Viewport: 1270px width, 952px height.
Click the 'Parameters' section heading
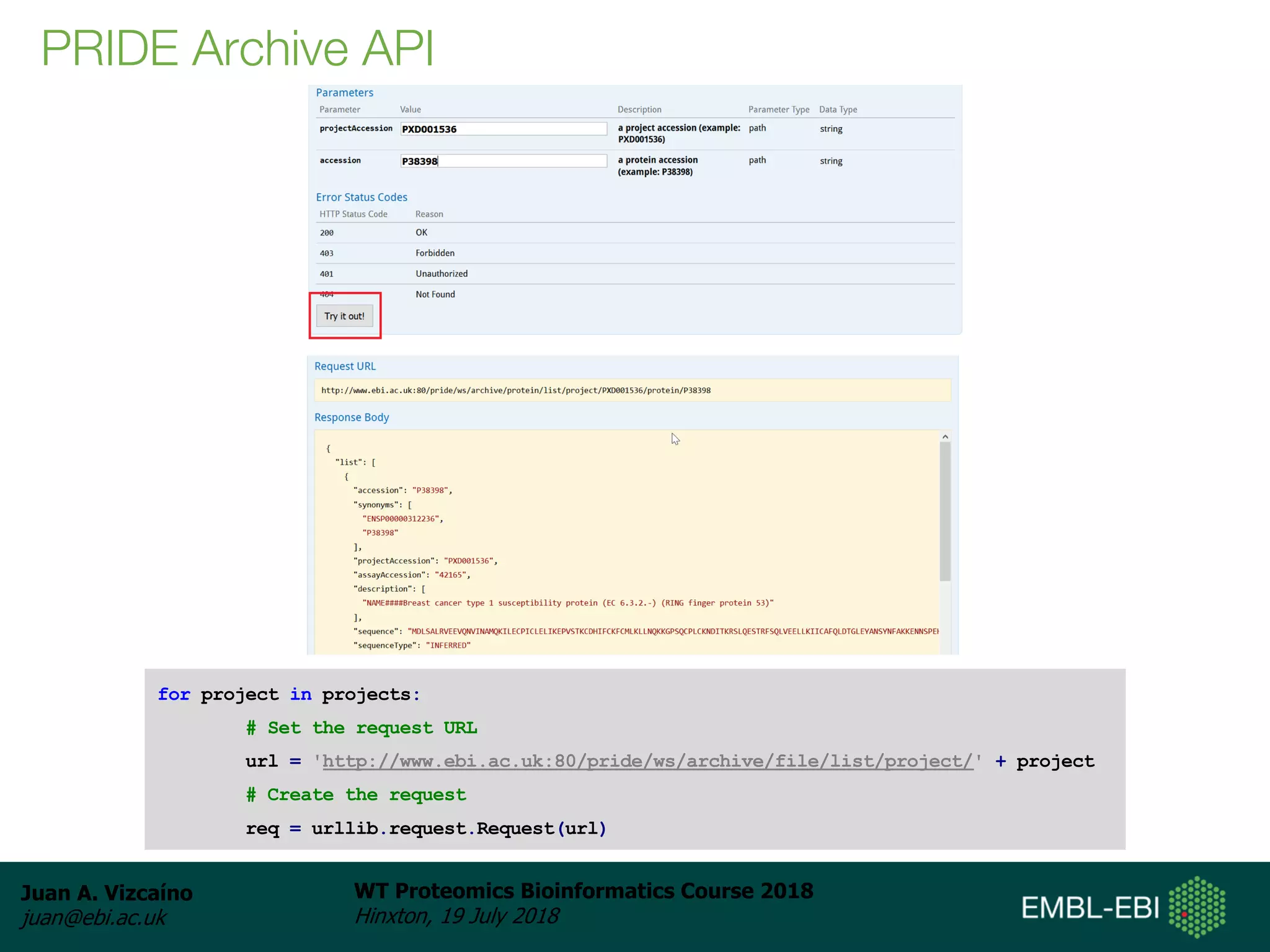coord(345,93)
